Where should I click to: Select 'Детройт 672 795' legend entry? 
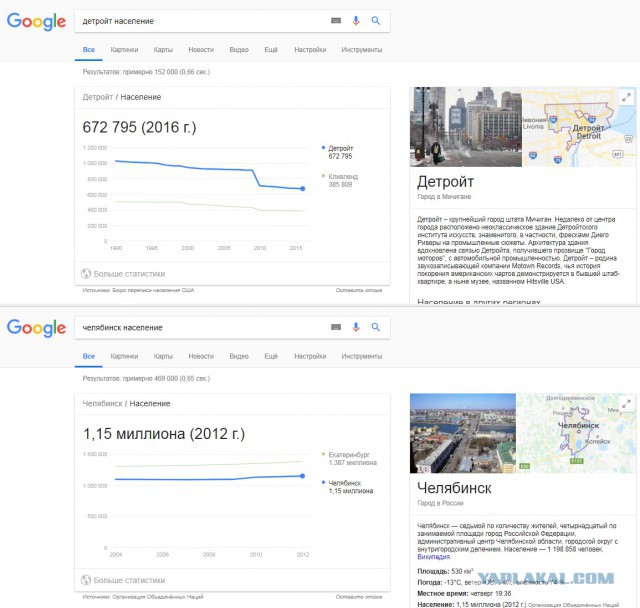coord(338,152)
